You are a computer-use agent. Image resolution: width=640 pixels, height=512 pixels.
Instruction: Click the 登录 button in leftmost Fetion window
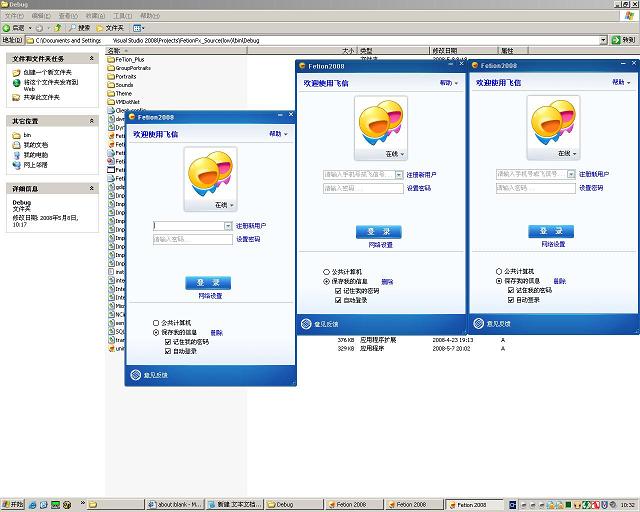click(208, 283)
